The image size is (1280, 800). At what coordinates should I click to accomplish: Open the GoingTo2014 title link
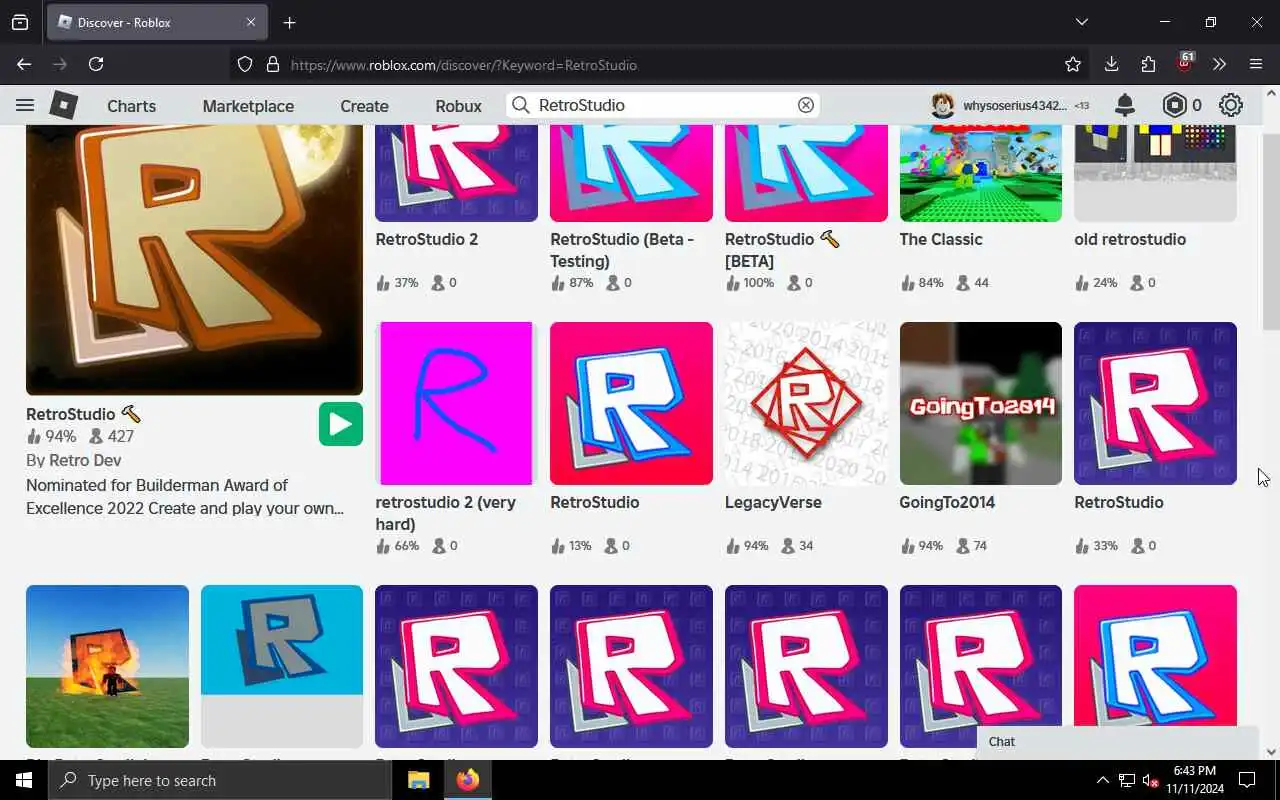pyautogui.click(x=947, y=502)
